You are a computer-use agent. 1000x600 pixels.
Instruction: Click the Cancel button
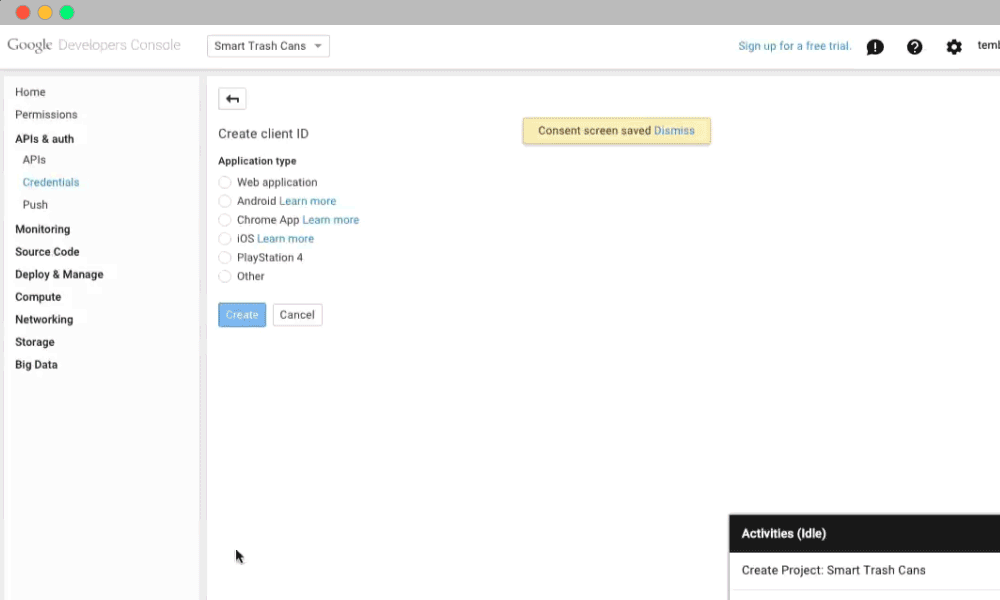point(297,315)
